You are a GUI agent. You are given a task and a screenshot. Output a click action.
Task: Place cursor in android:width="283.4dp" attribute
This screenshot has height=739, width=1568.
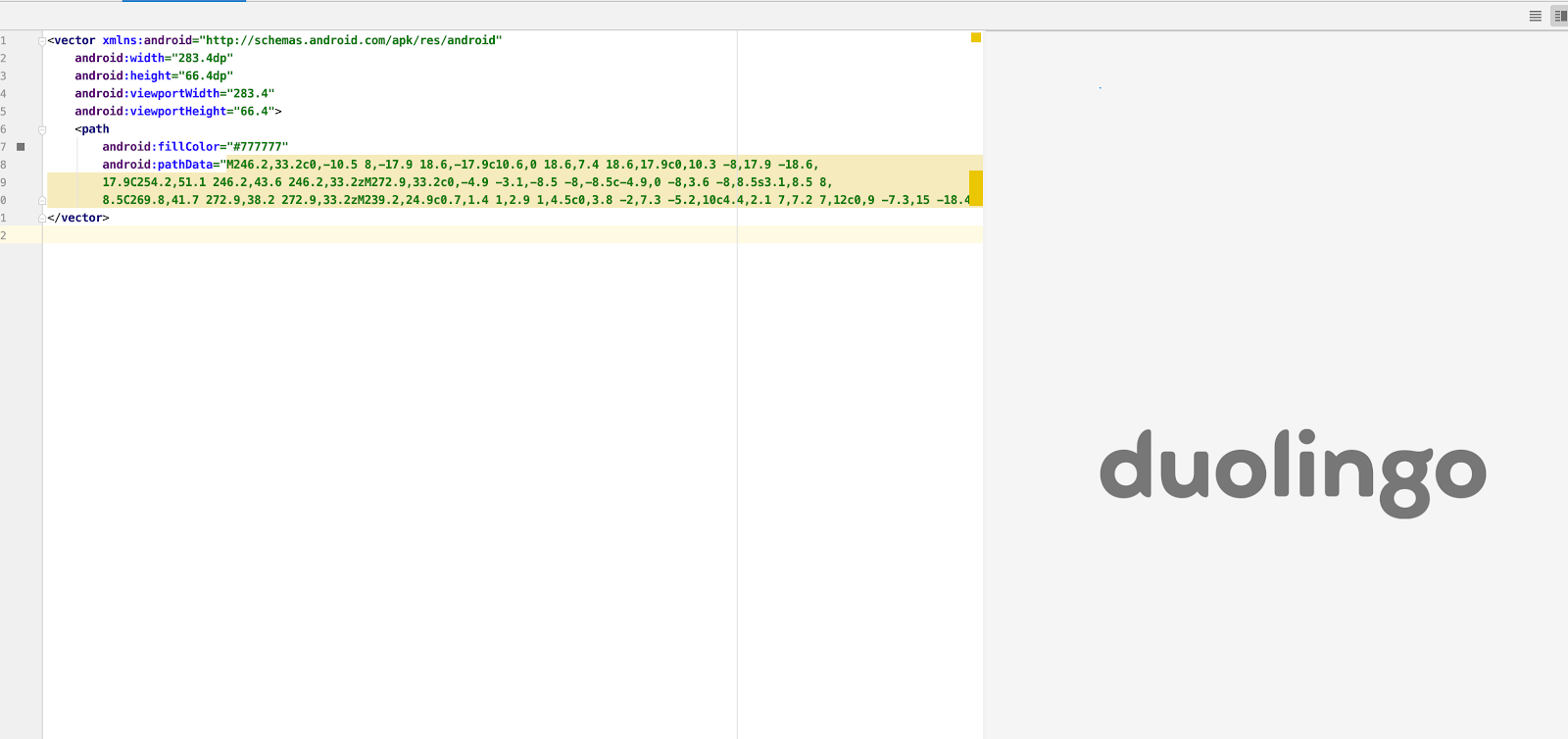tap(154, 59)
